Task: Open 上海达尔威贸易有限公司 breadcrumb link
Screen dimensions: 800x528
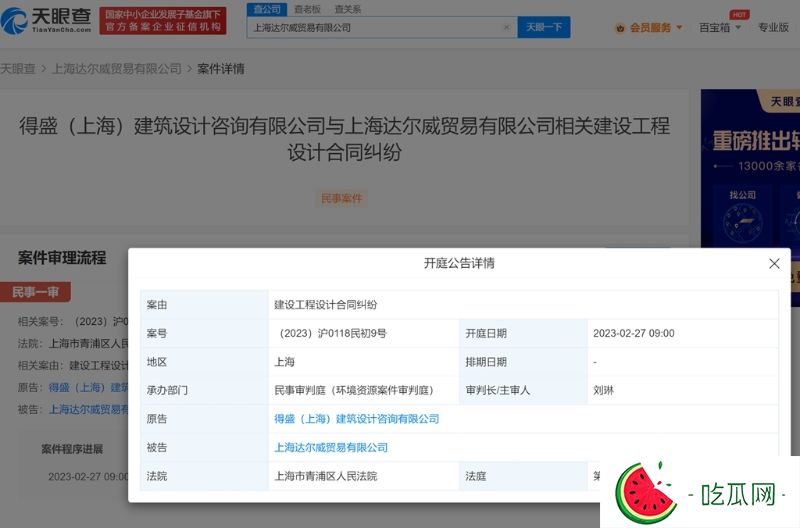Action: pos(117,68)
